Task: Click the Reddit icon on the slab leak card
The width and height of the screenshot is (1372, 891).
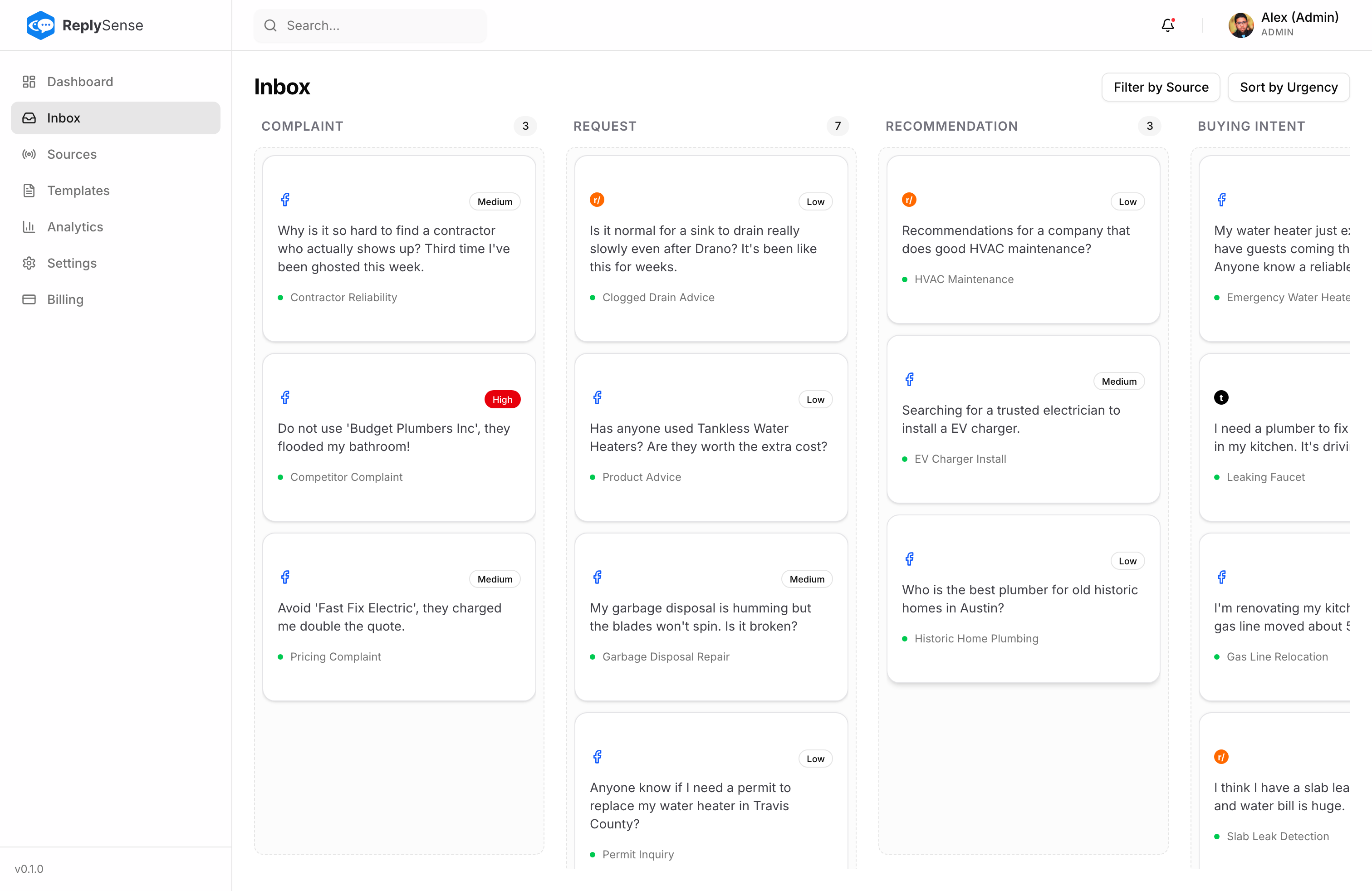Action: click(x=1221, y=757)
